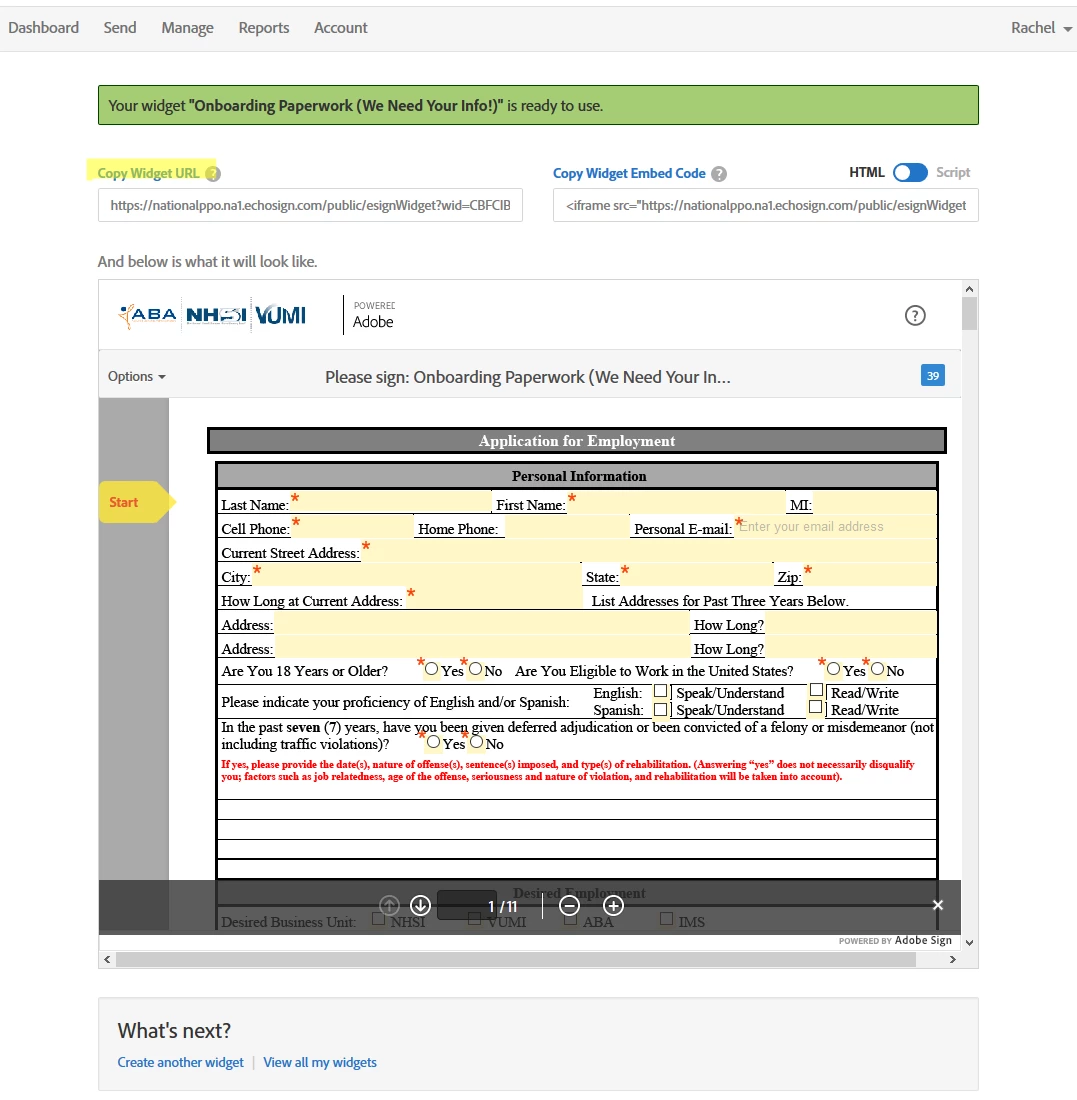Select No for Eligible to Work in US
The image size is (1077, 1100).
pyautogui.click(x=878, y=669)
